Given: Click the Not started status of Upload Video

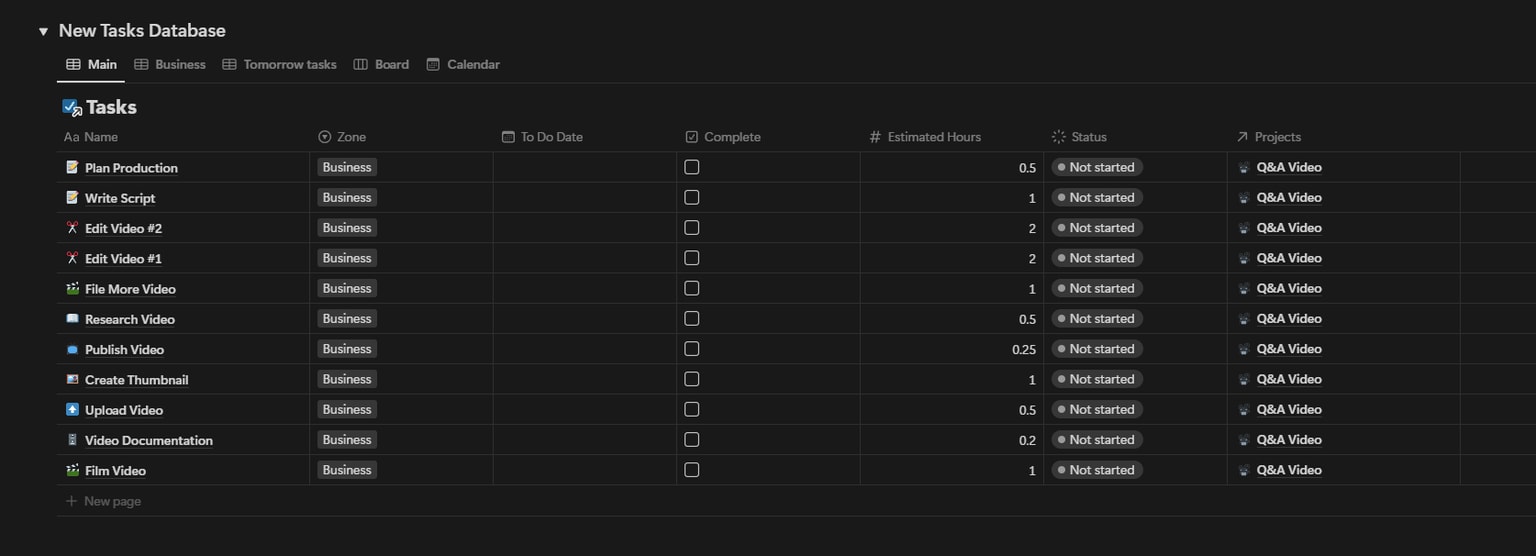Looking at the screenshot, I should coord(1097,409).
